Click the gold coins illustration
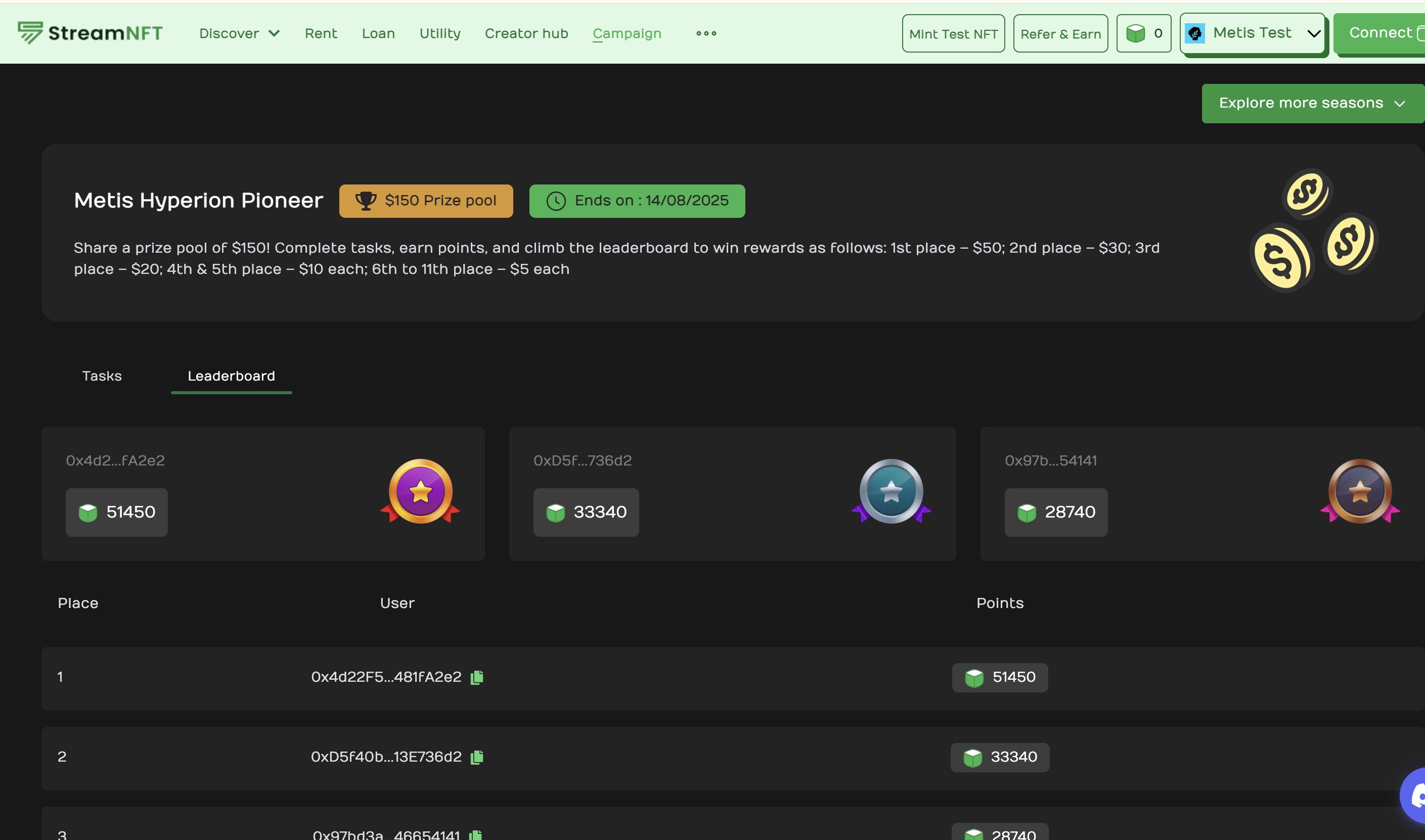 pyautogui.click(x=1313, y=231)
